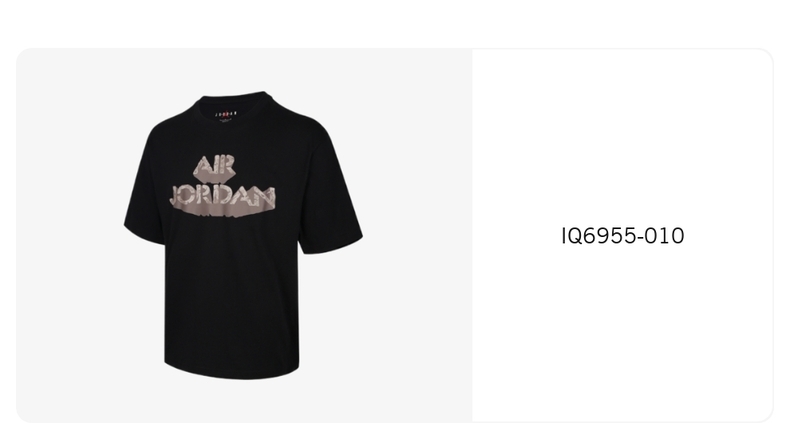Click the letter J in the JORDAN graphic
Image resolution: width=790 pixels, height=423 pixels.
click(176, 196)
